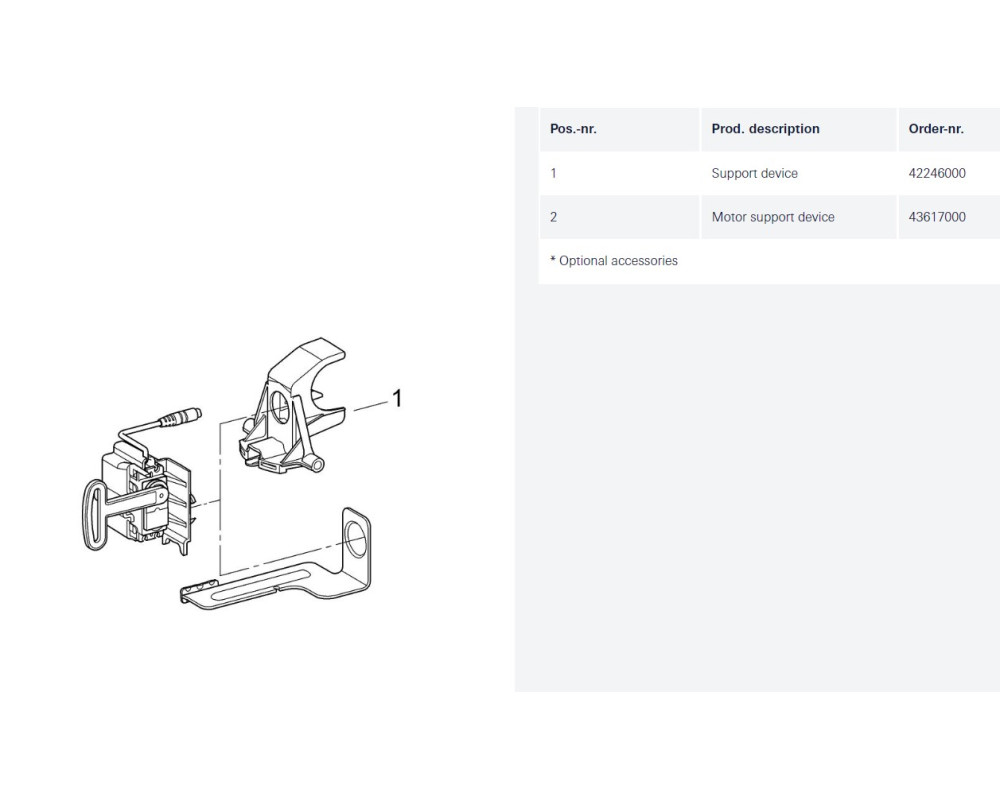Click the Order-nr. column header
This screenshot has width=1000, height=800.
(936, 129)
